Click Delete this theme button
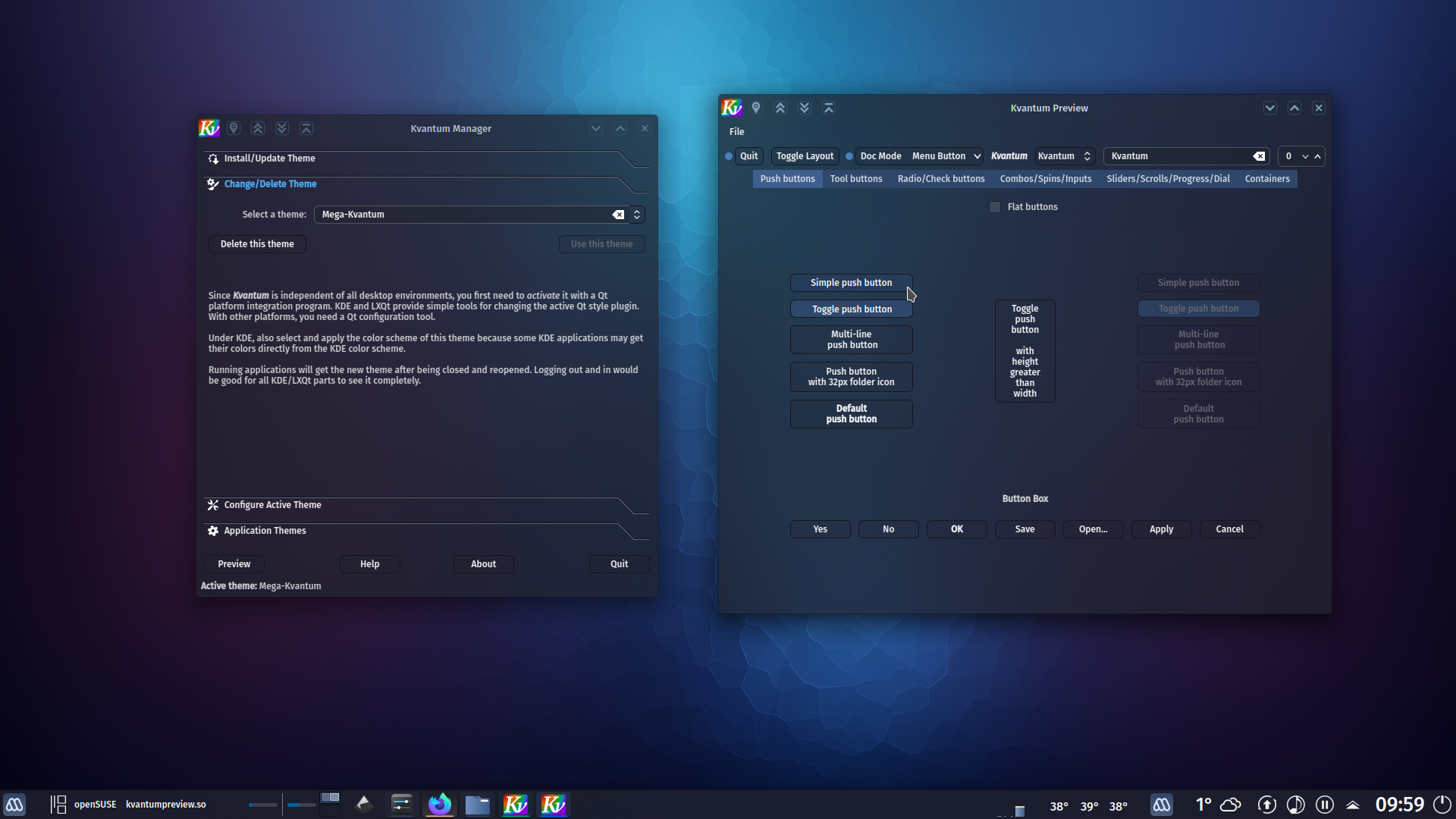 (x=257, y=244)
